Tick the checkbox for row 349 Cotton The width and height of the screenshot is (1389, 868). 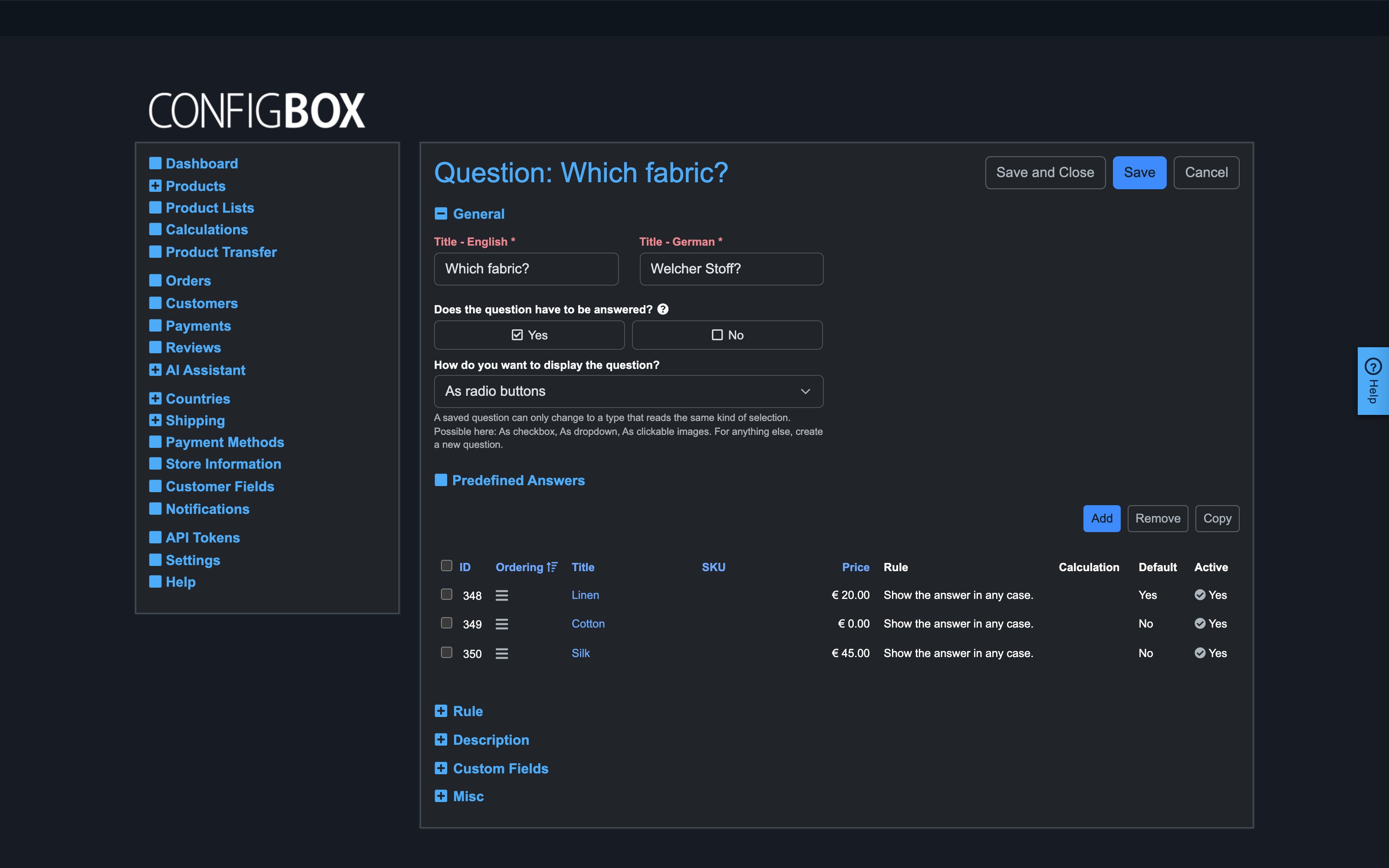[x=447, y=623]
